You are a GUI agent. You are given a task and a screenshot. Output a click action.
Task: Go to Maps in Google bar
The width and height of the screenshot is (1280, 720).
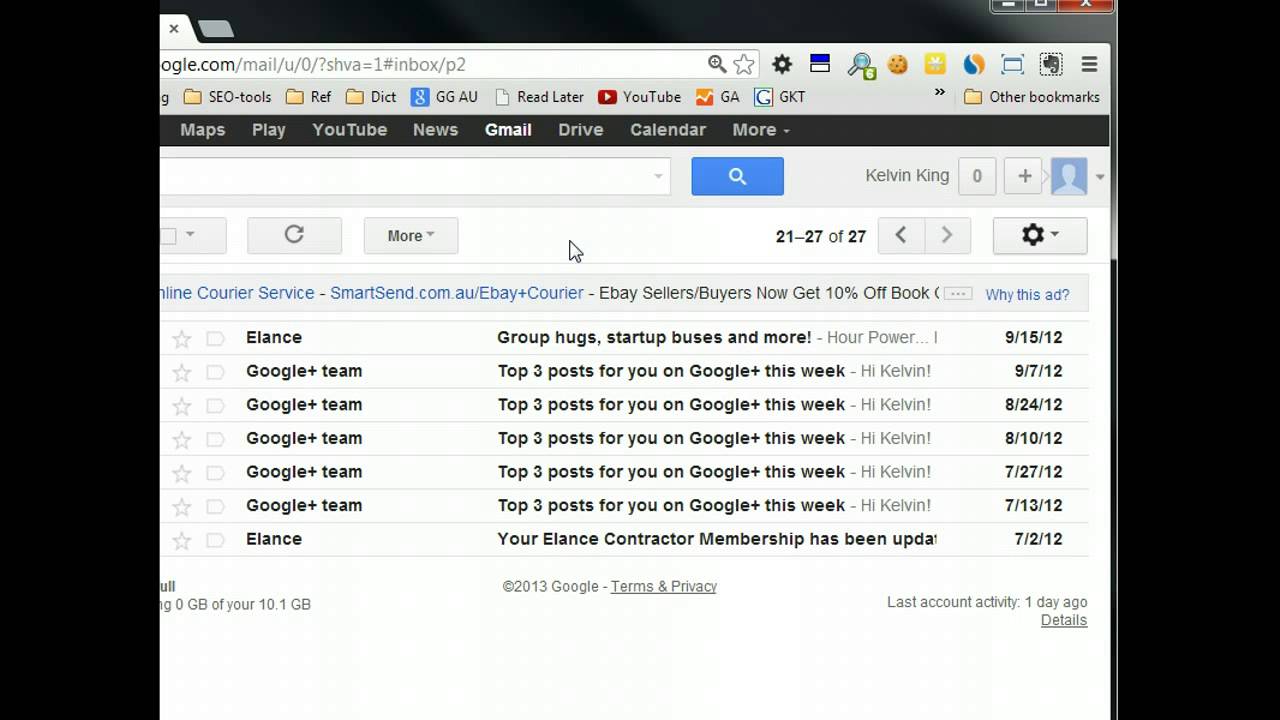(202, 130)
